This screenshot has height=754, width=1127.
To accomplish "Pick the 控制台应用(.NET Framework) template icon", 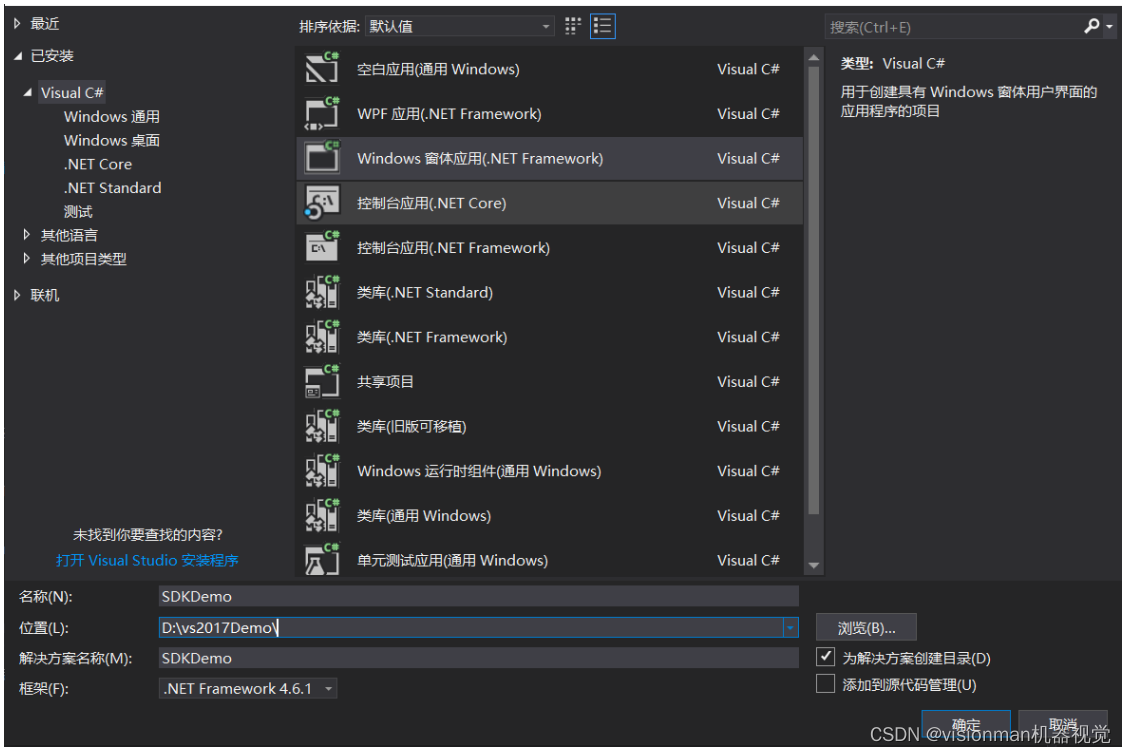I will [321, 247].
